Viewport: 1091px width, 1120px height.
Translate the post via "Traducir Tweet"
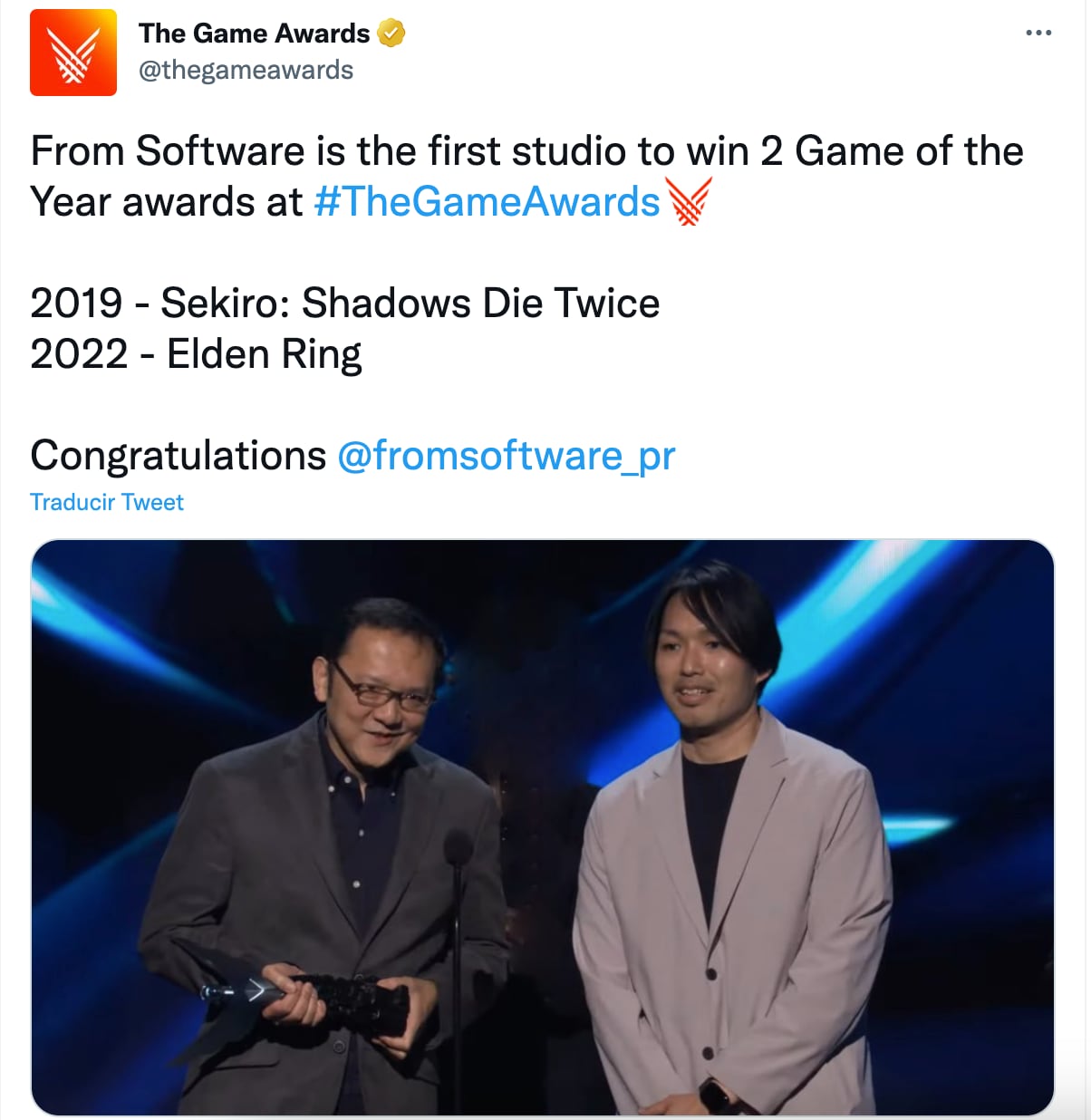pyautogui.click(x=106, y=501)
